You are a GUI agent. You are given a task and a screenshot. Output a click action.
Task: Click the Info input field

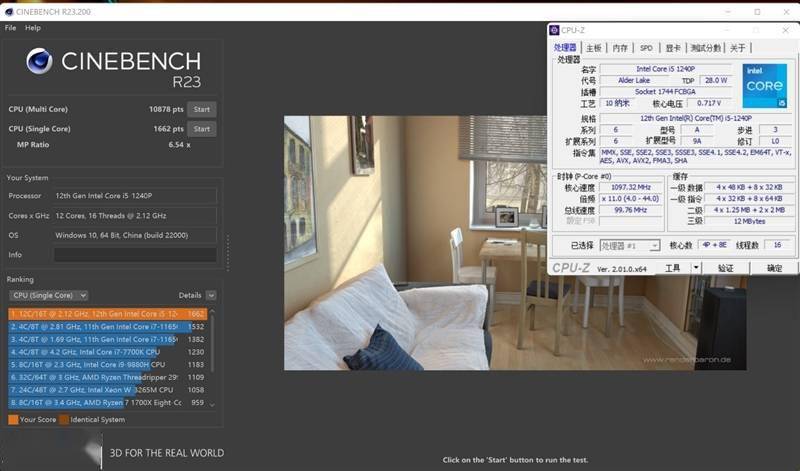pyautogui.click(x=135, y=255)
